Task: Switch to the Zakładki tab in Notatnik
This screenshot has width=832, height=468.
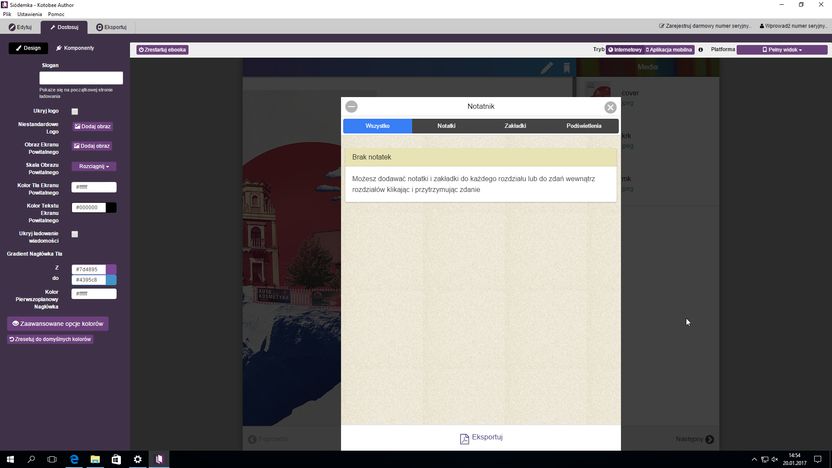Action: (515, 126)
